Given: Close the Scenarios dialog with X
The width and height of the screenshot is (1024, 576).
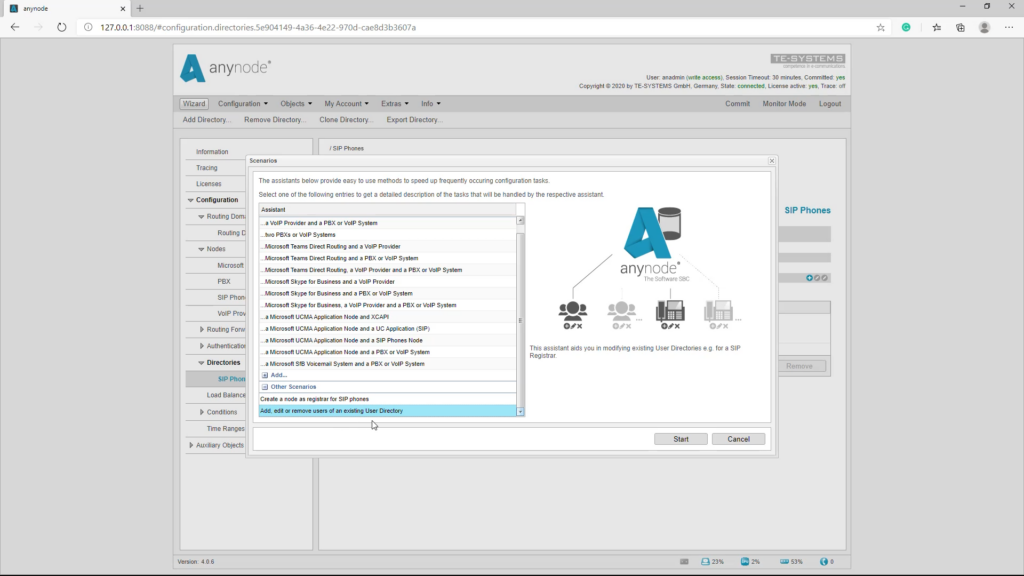Looking at the screenshot, I should pyautogui.click(x=772, y=161).
